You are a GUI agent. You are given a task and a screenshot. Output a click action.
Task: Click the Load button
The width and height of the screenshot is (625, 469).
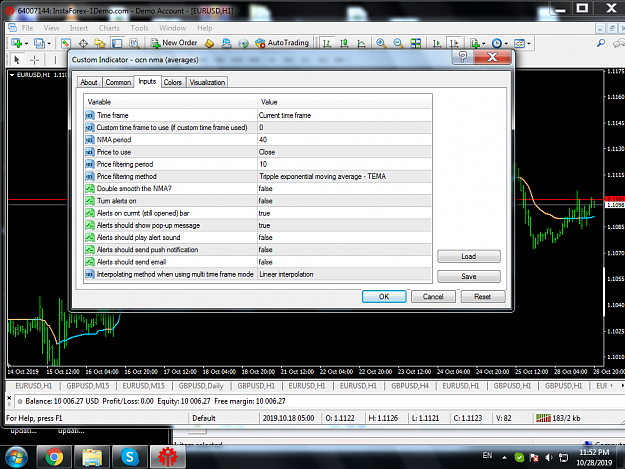pos(469,256)
